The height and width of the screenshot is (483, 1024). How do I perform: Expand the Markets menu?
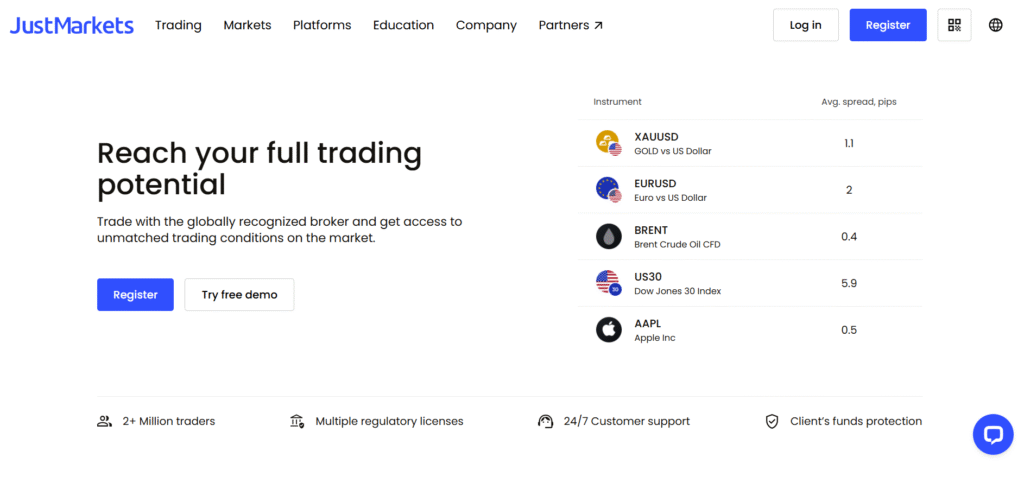(x=248, y=25)
